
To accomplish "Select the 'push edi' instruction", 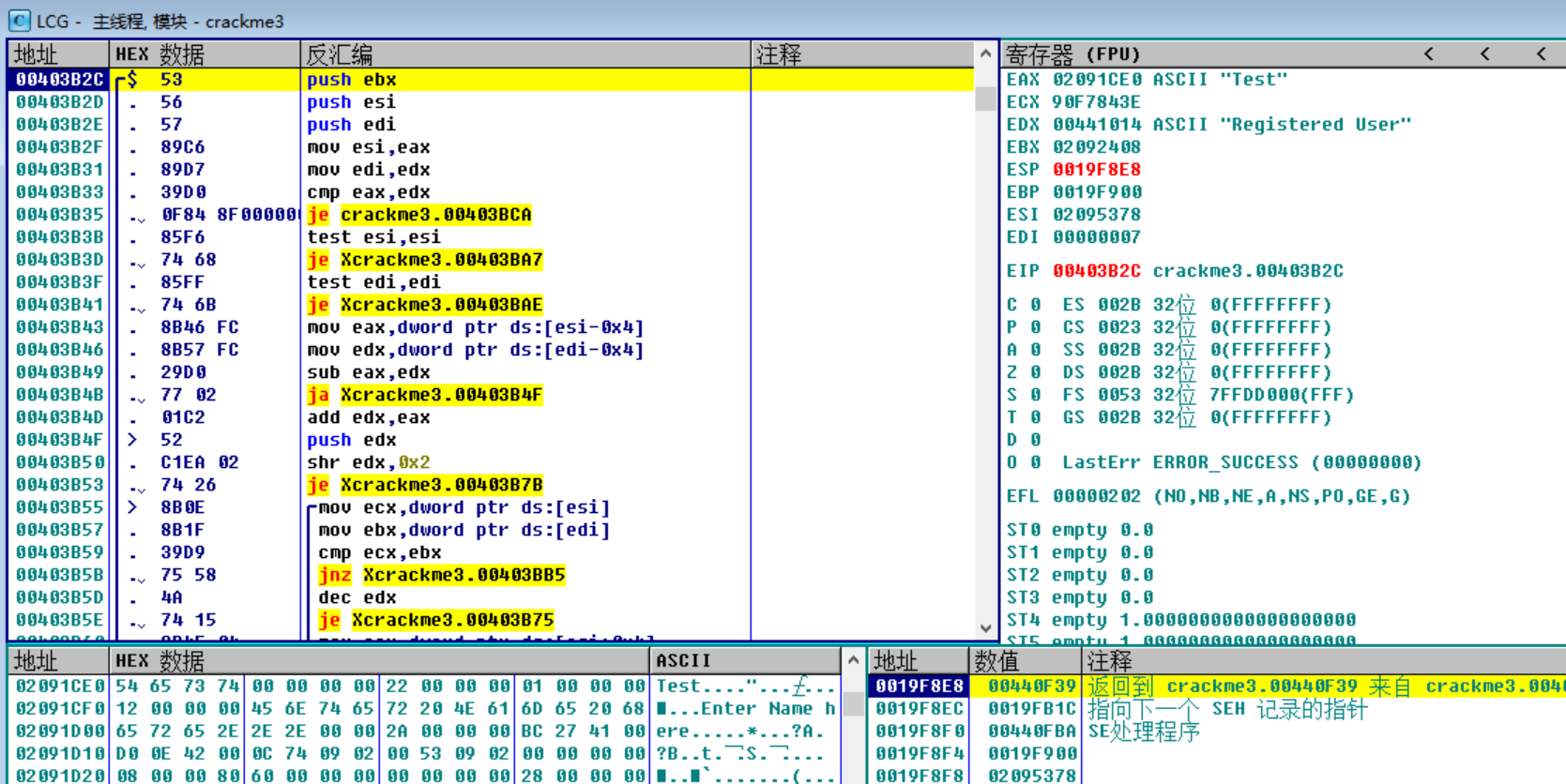I will pyautogui.click(x=351, y=125).
